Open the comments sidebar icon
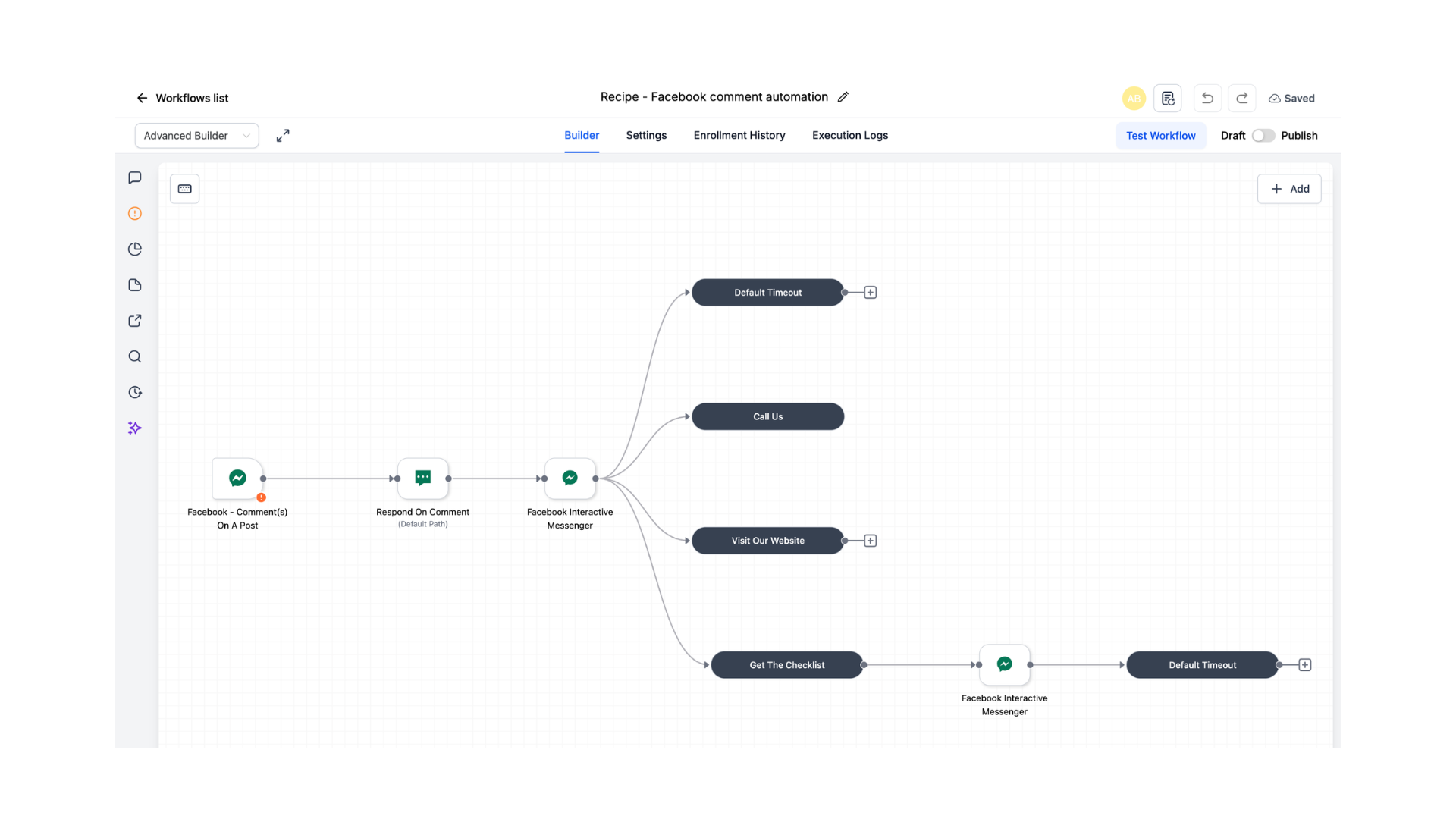The height and width of the screenshot is (819, 1456). click(x=135, y=177)
